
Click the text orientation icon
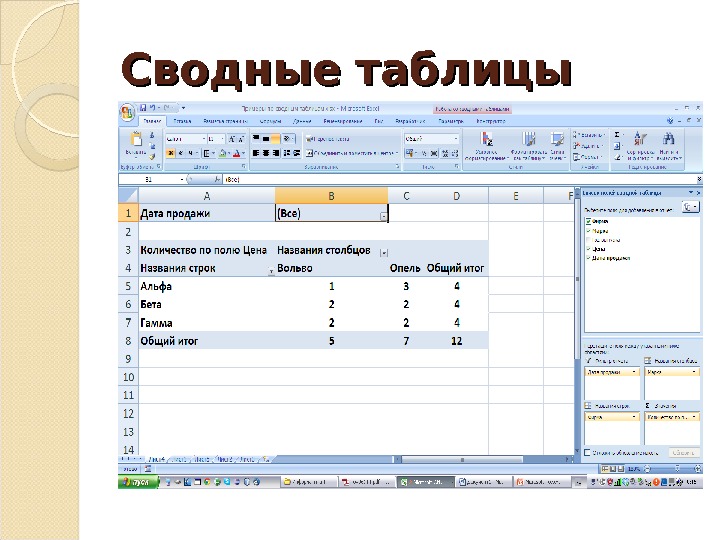[x=287, y=139]
